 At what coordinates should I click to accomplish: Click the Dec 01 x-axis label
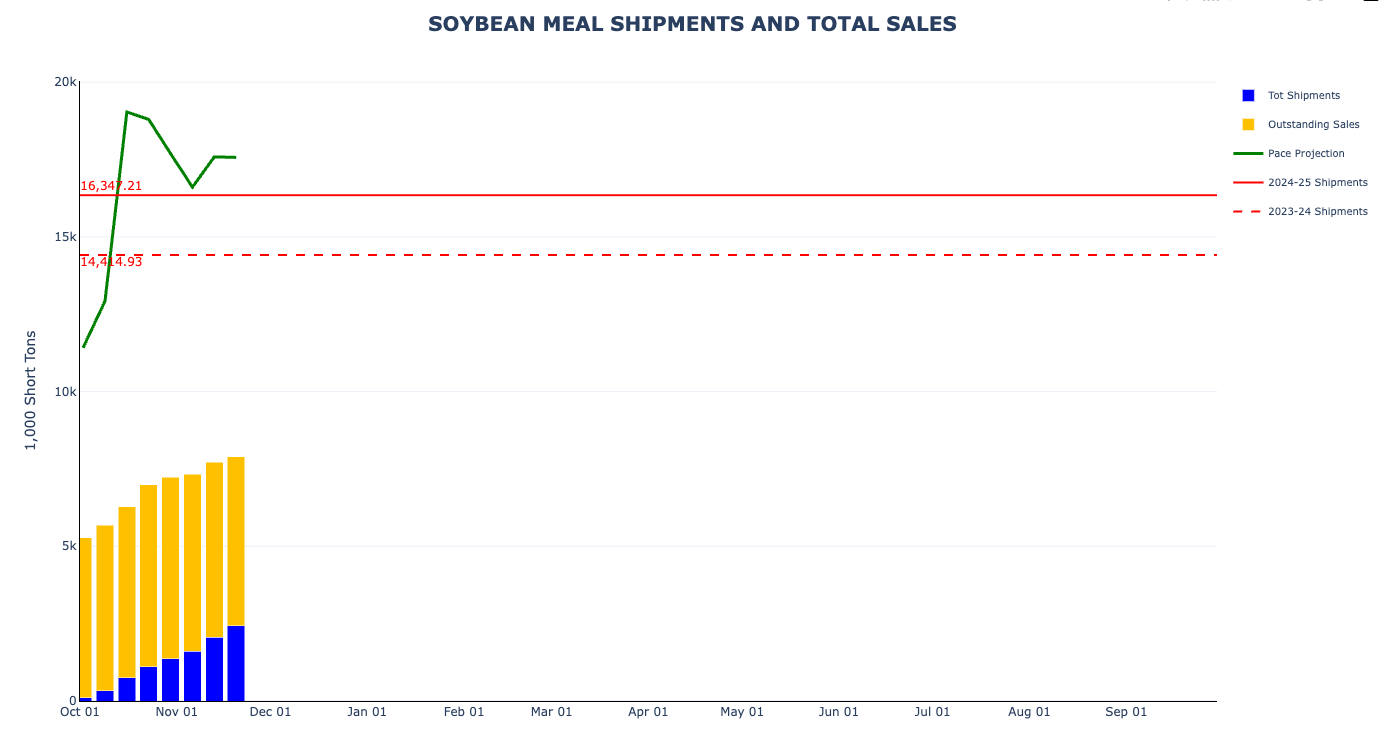point(270,713)
